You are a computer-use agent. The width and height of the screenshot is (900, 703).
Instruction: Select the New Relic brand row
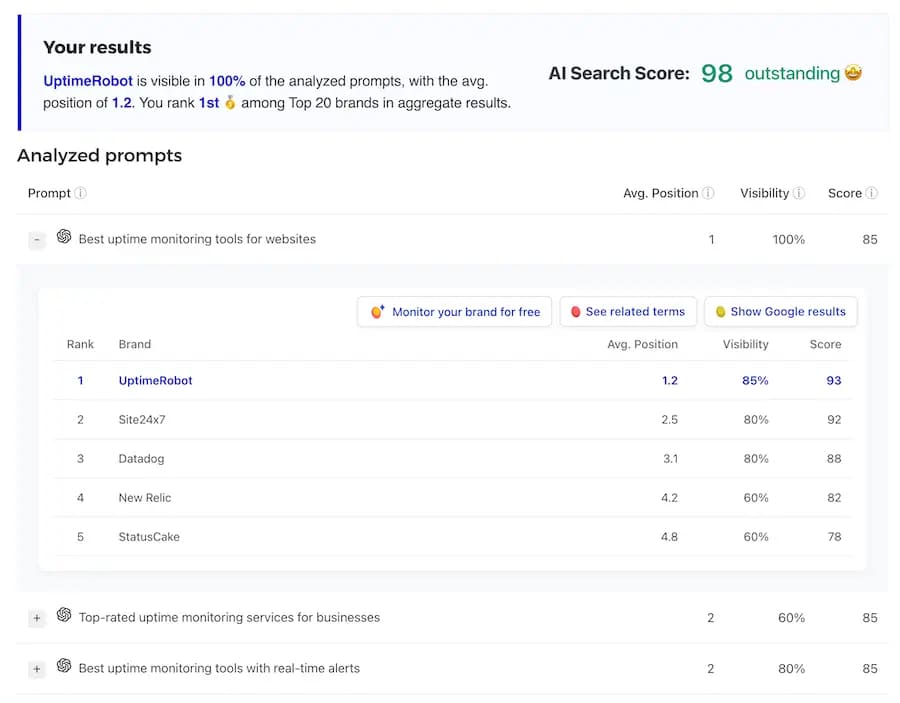(452, 498)
